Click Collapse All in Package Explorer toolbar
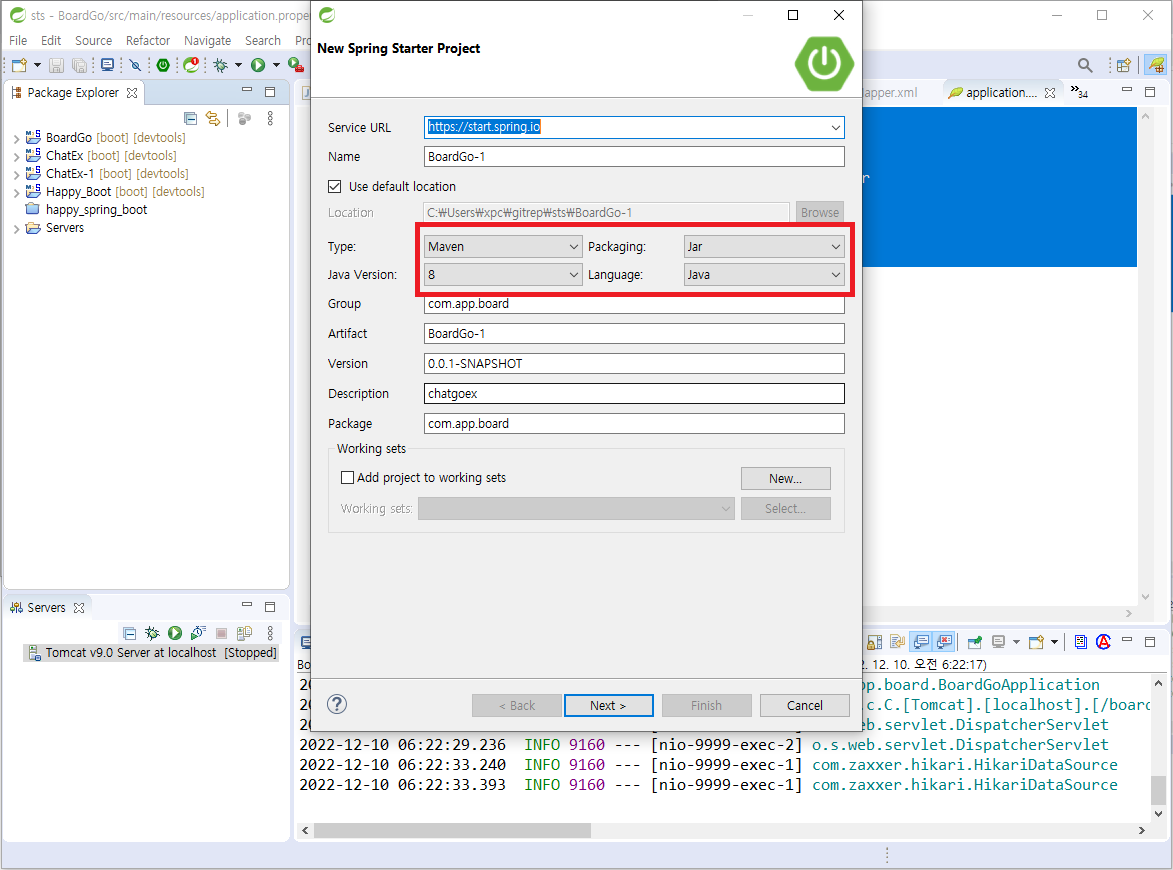Viewport: 1173px width, 870px height. click(191, 118)
